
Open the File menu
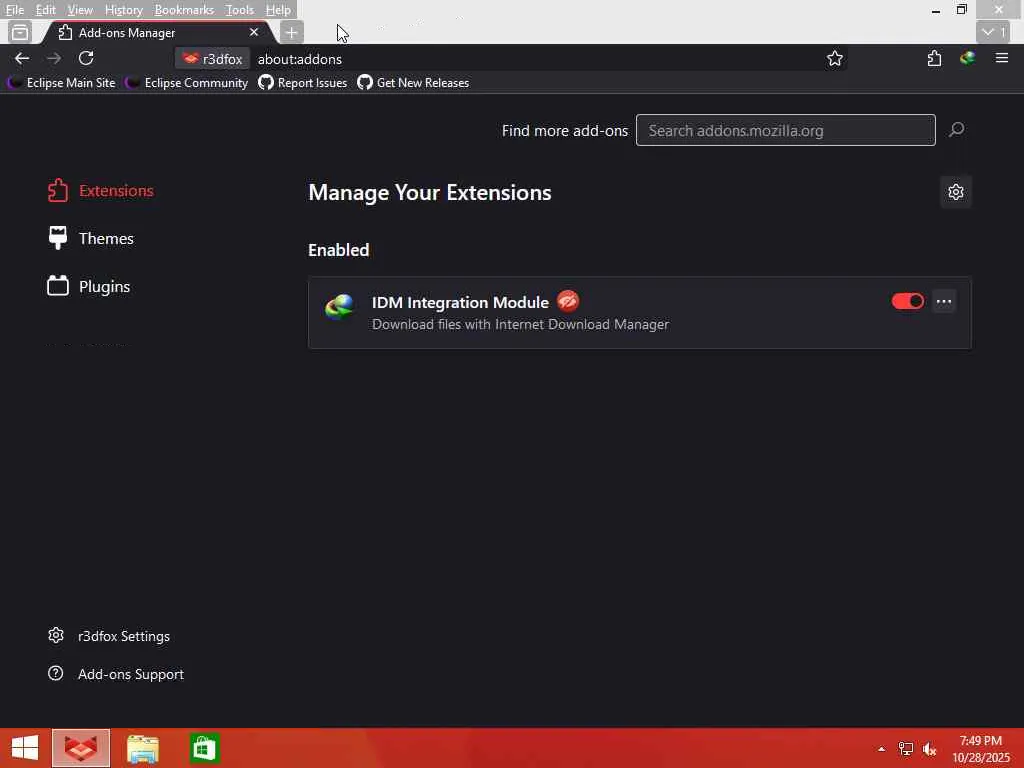tap(14, 10)
